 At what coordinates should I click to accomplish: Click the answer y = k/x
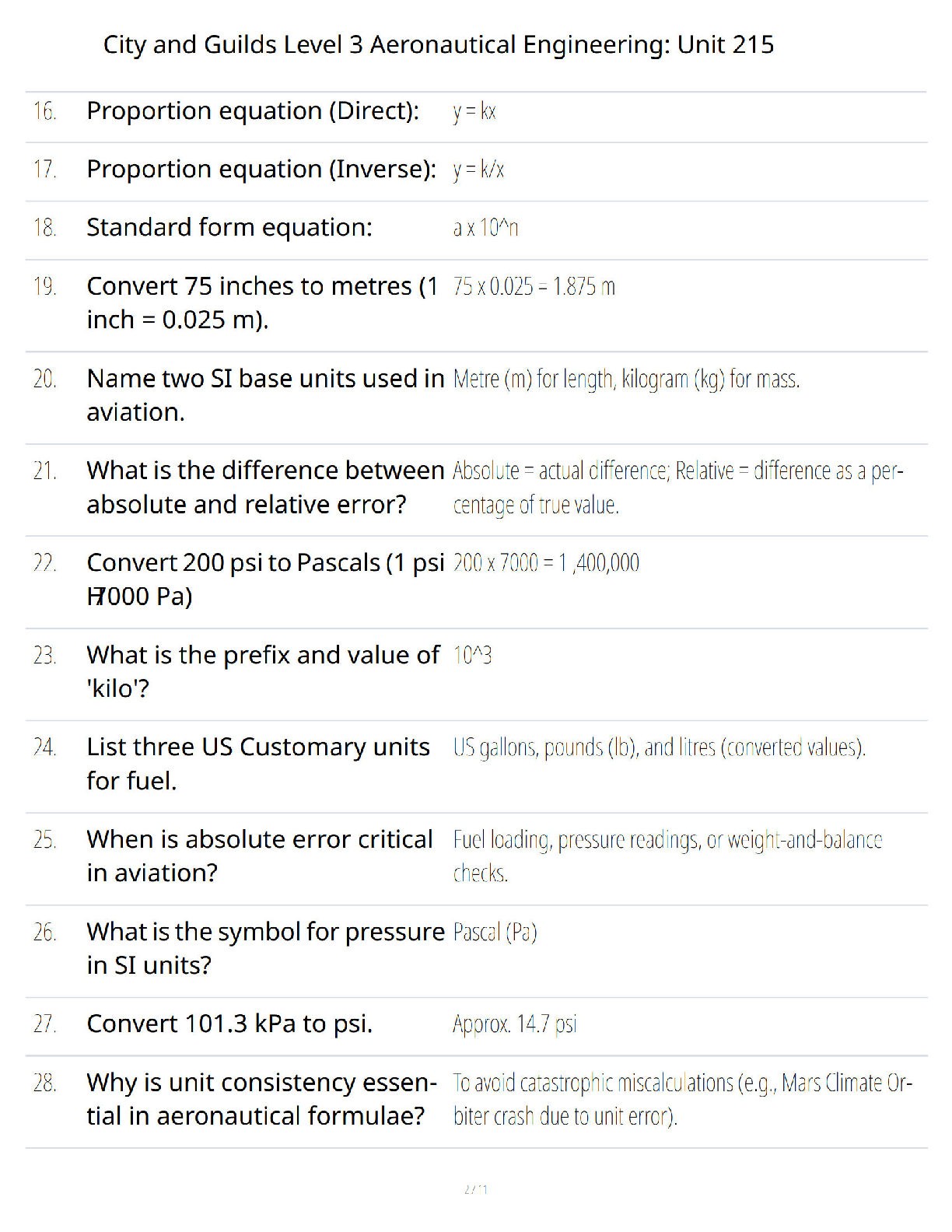(x=478, y=170)
